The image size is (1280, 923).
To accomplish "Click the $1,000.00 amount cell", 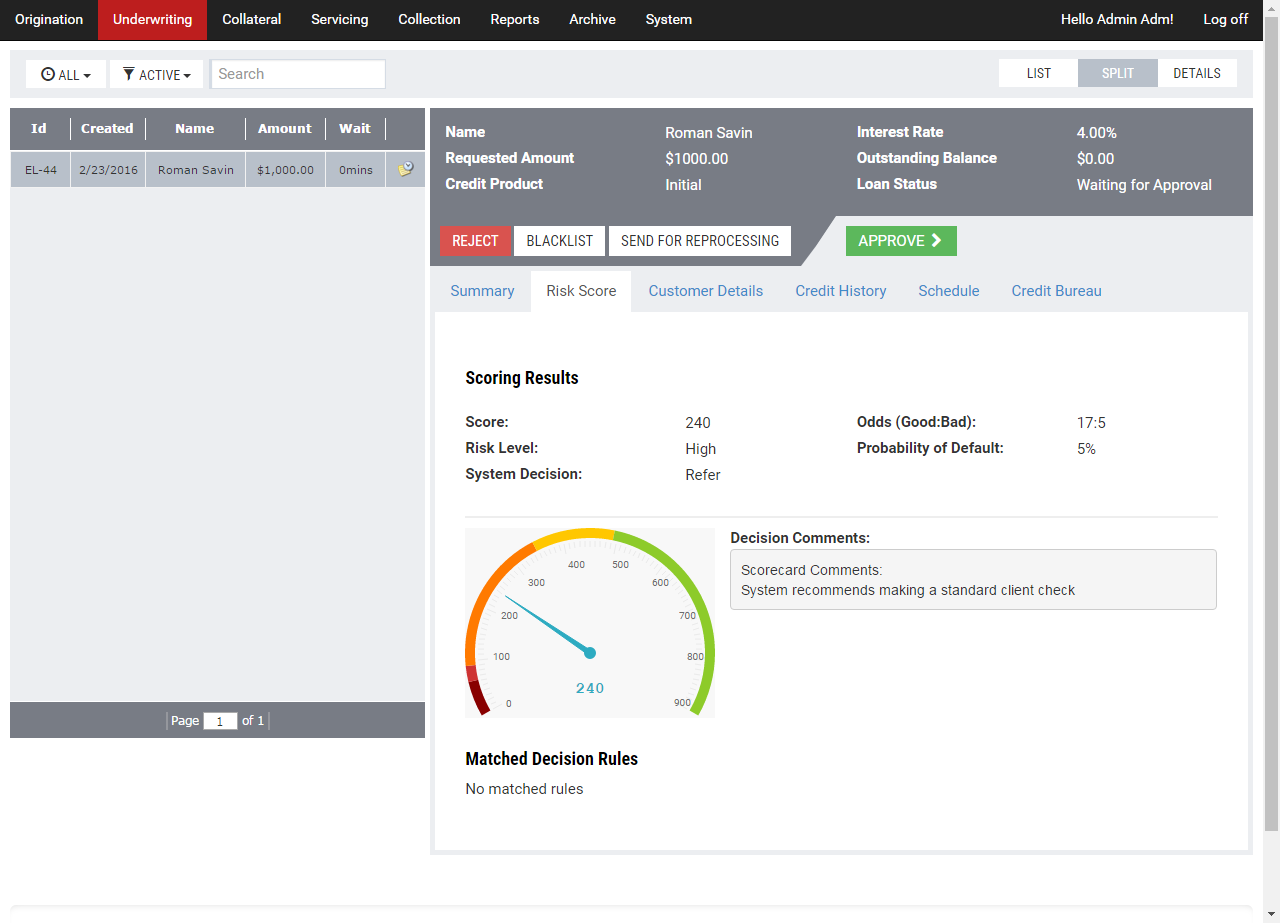I will (x=285, y=170).
